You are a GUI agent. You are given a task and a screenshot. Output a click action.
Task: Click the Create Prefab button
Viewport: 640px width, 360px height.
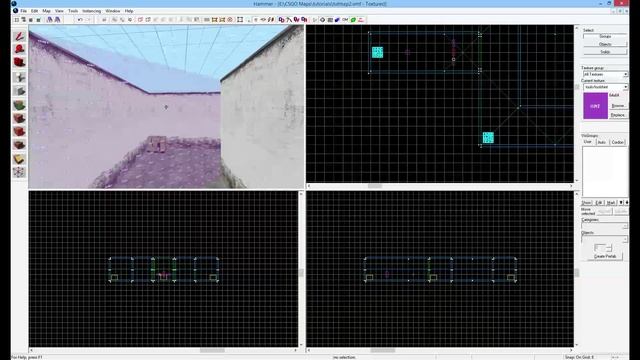[605, 256]
